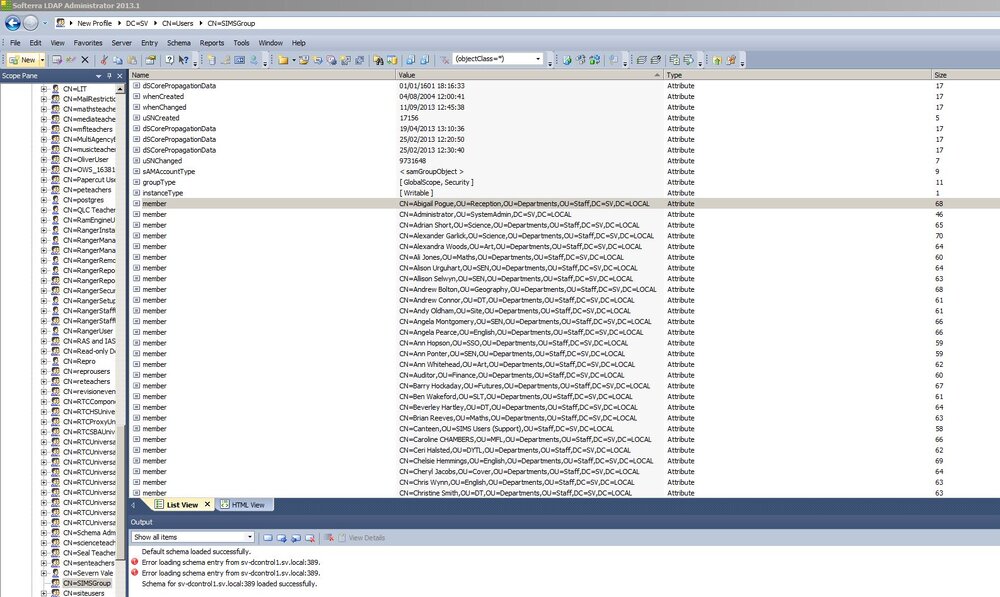The image size is (1000, 597).
Task: Click the Properties toolbar icon
Action: (151, 60)
